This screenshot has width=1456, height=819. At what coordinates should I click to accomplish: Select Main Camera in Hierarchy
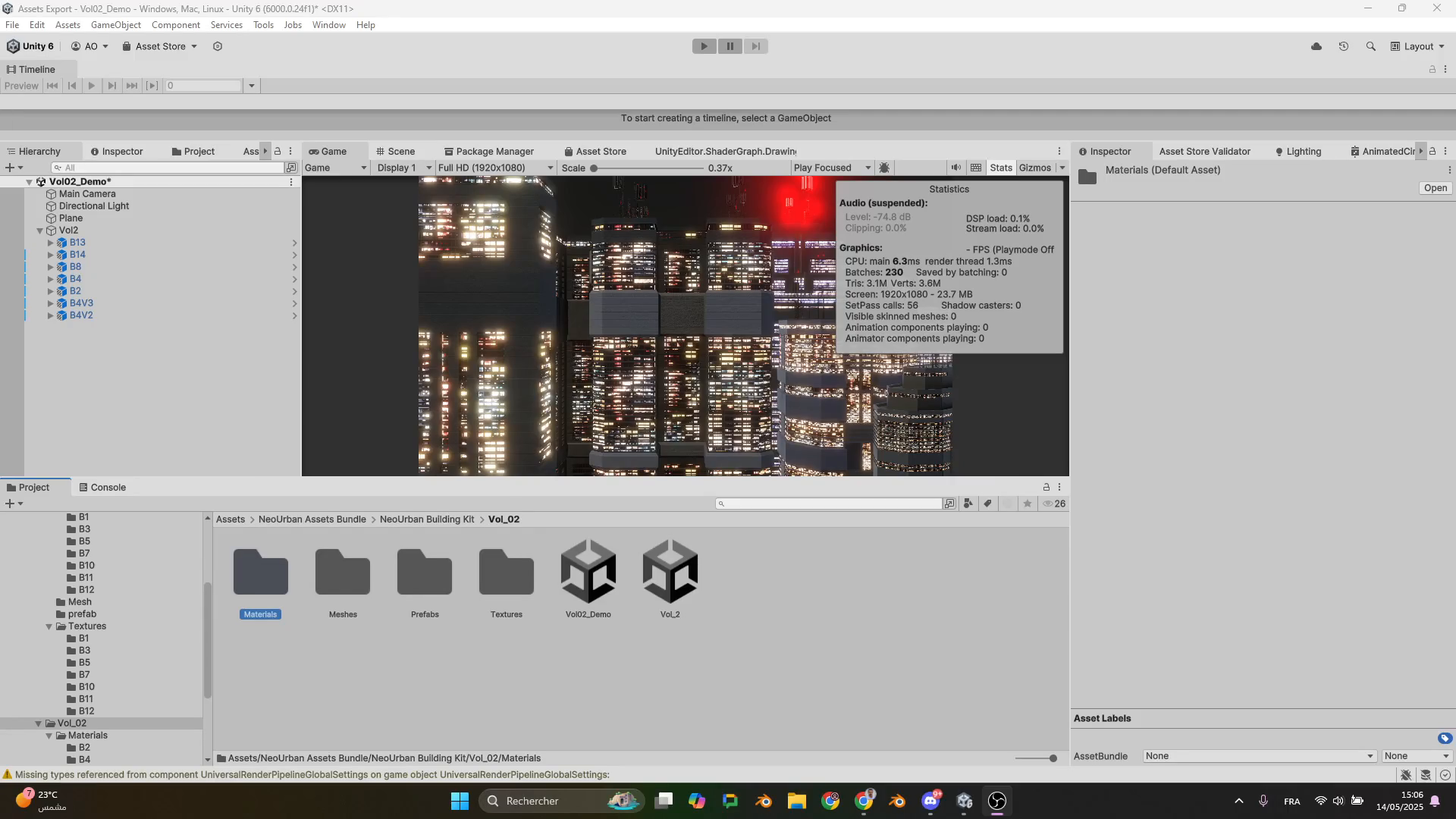[87, 194]
